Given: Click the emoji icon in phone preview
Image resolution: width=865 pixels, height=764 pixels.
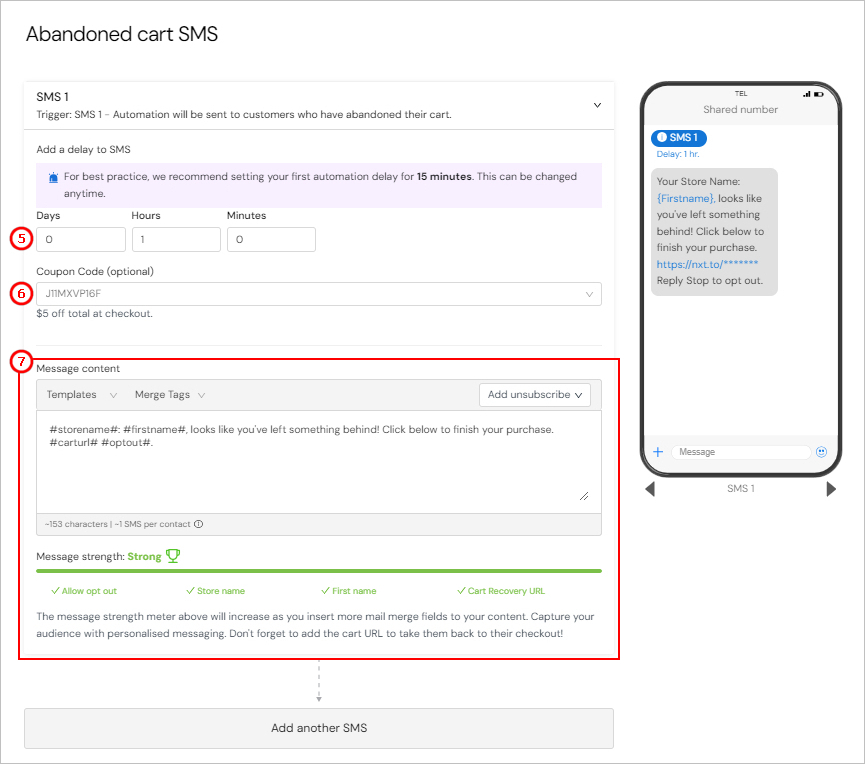Looking at the screenshot, I should (x=821, y=452).
